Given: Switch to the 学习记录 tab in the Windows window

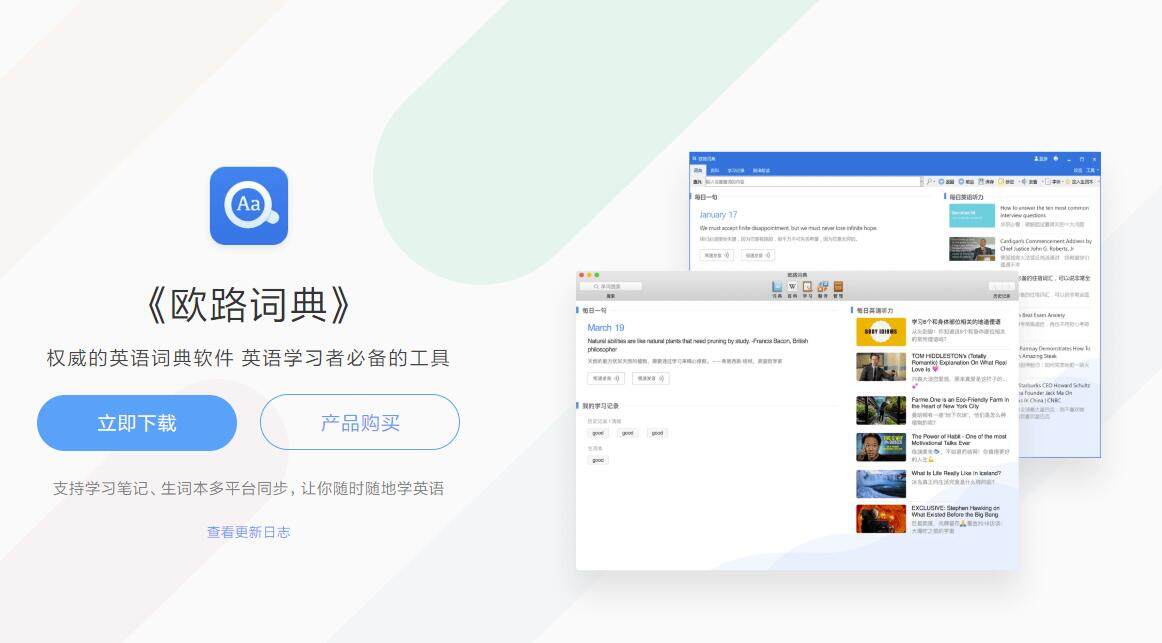Looking at the screenshot, I should [736, 170].
